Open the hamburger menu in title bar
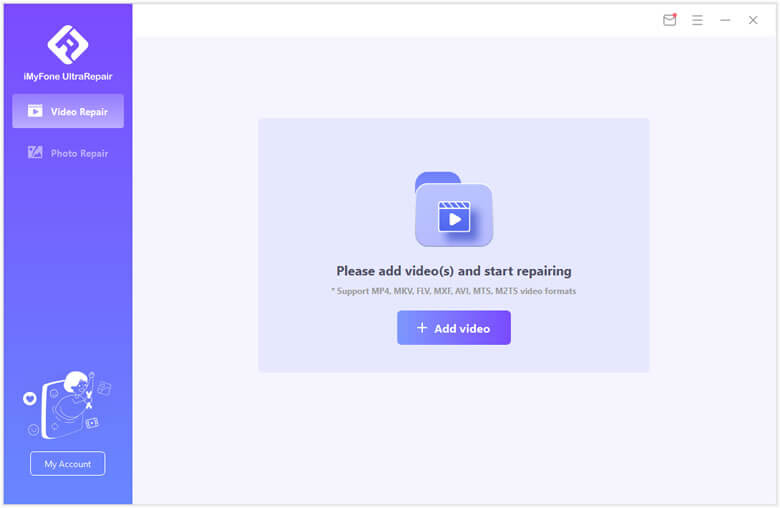This screenshot has width=780, height=508. pos(698,20)
